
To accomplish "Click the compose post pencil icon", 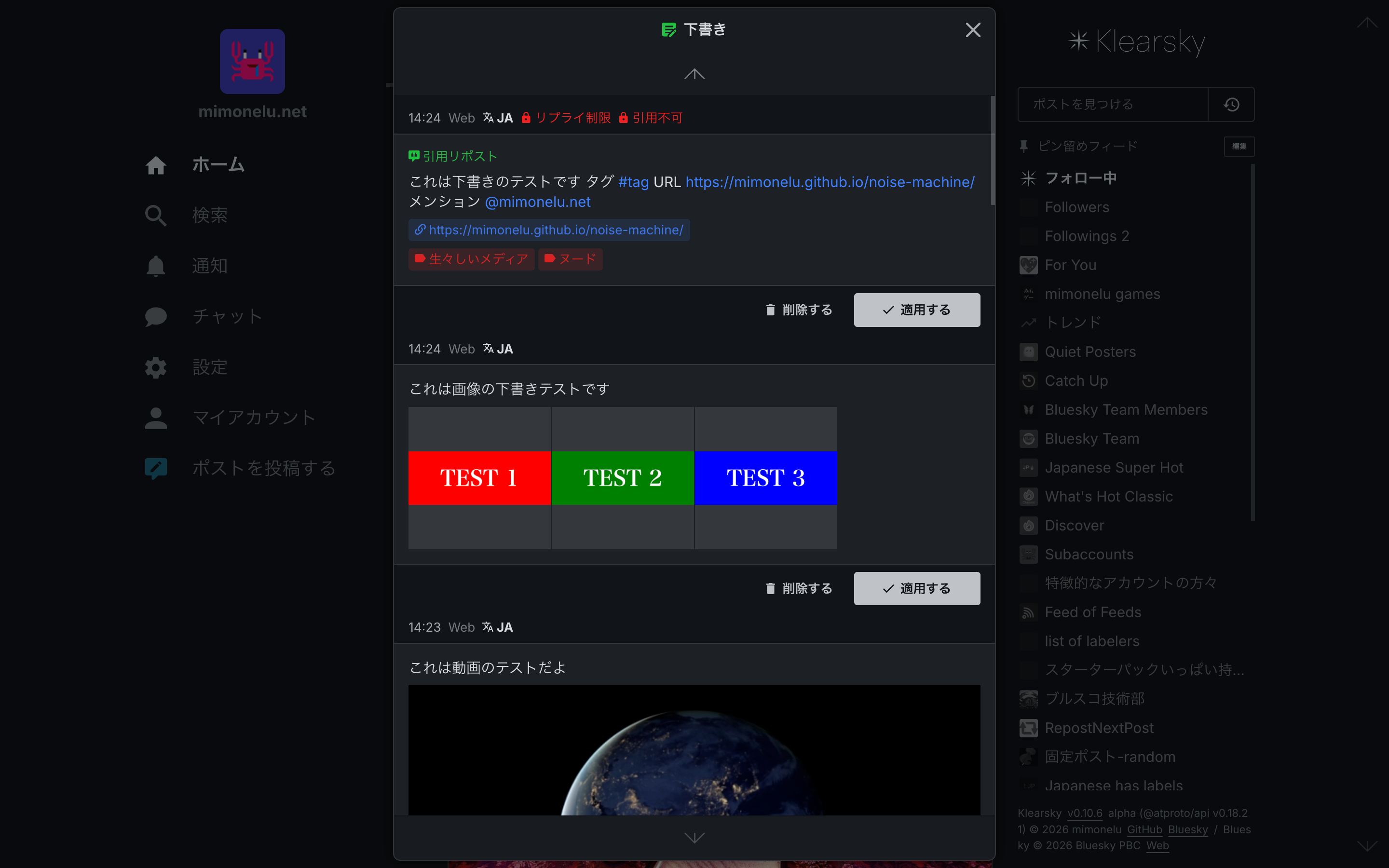I will click(156, 468).
